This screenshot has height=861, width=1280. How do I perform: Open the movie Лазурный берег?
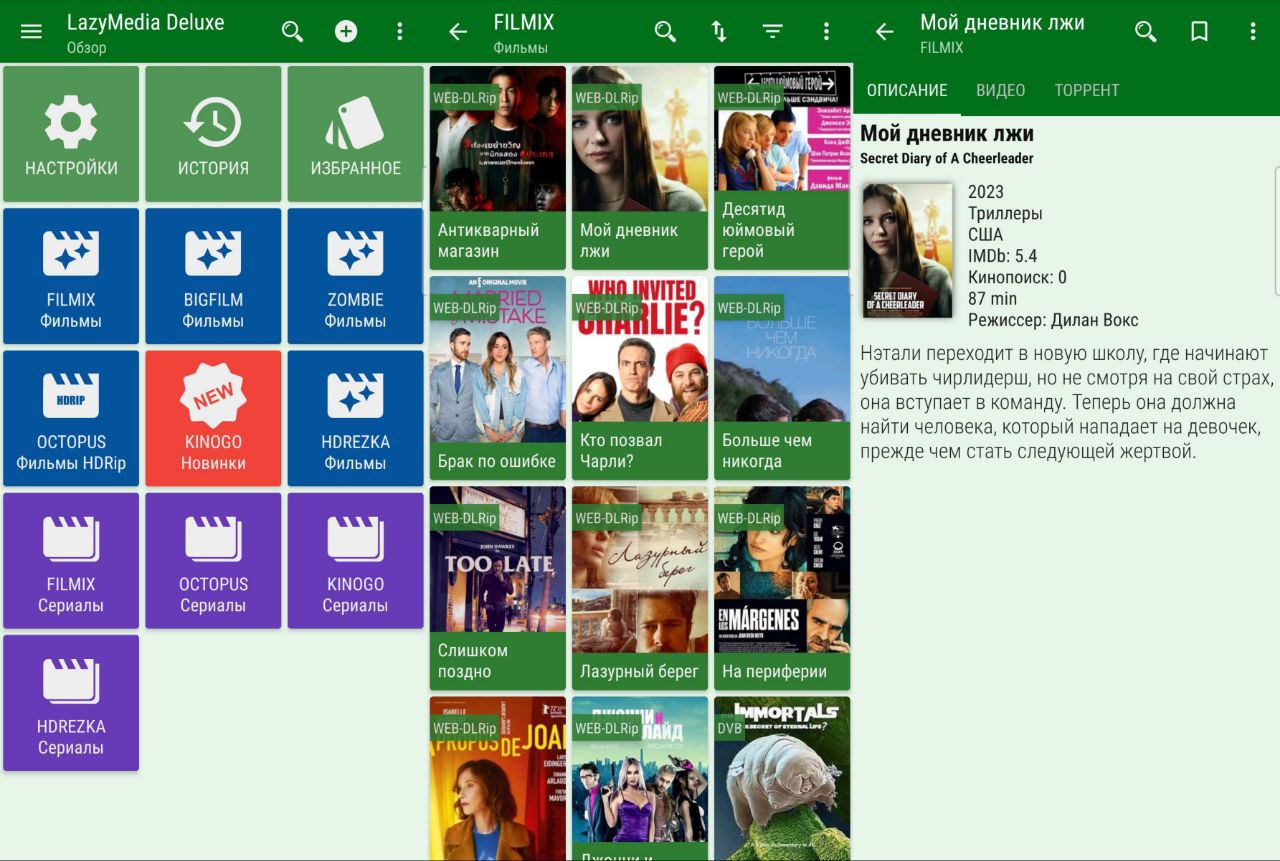point(640,588)
